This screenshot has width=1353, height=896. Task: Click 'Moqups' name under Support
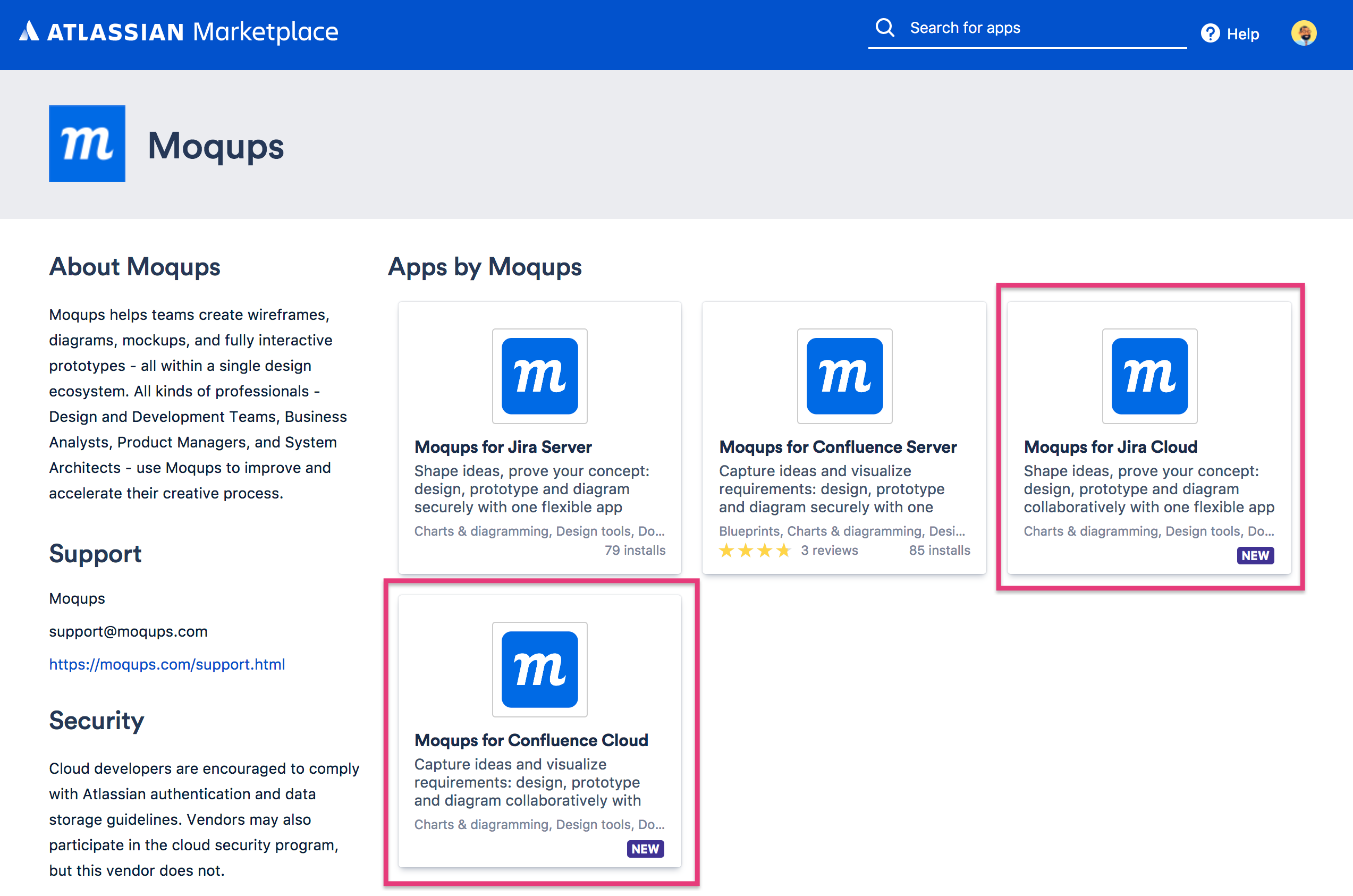tap(77, 598)
